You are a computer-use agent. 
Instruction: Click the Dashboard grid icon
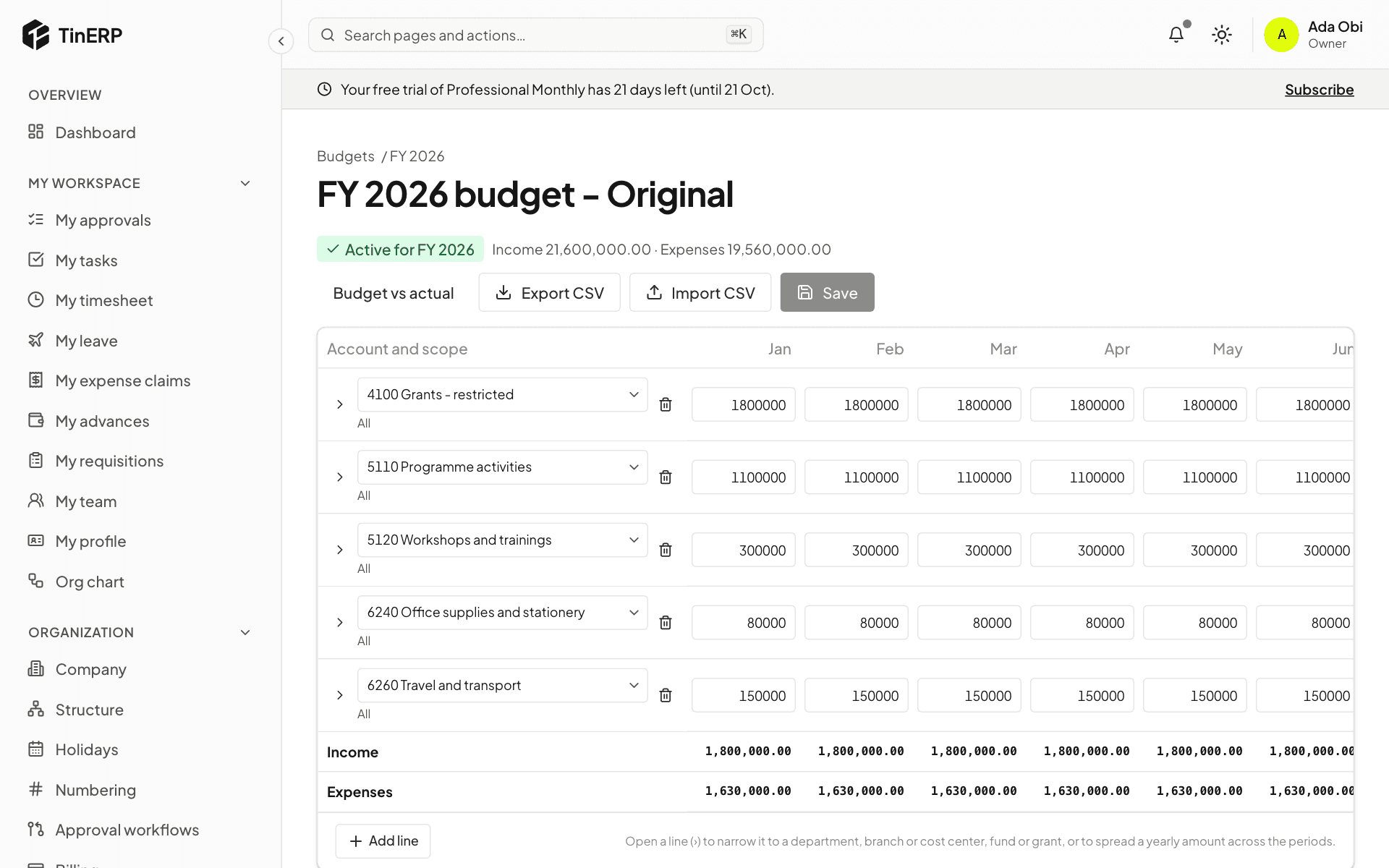pyautogui.click(x=35, y=132)
